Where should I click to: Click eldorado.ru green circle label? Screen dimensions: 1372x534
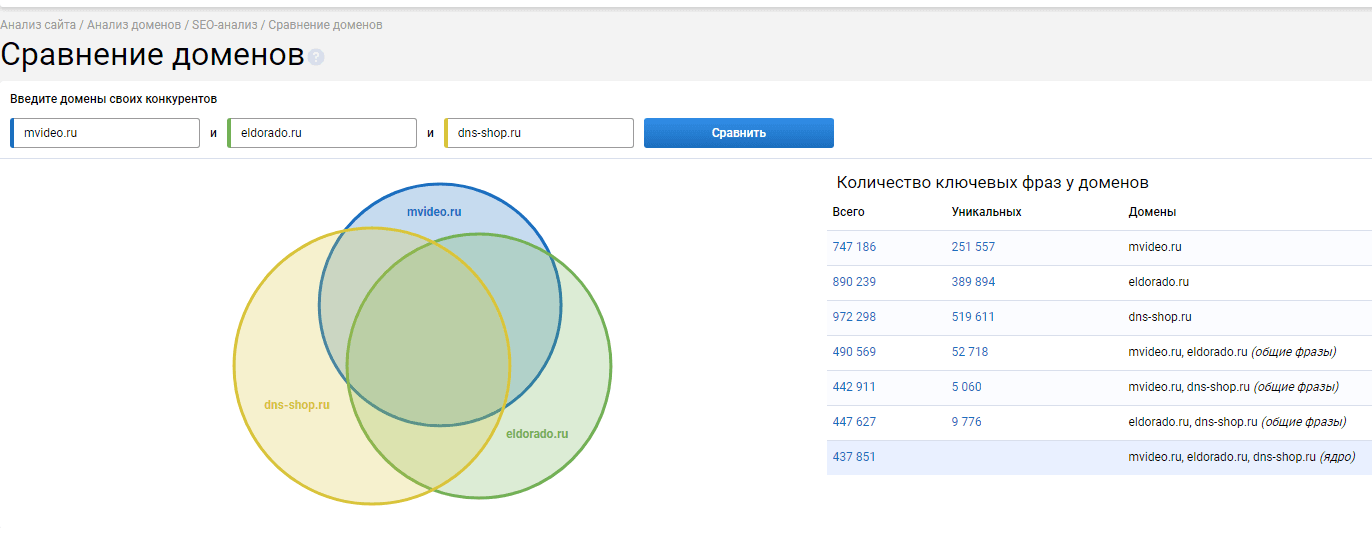click(537, 434)
